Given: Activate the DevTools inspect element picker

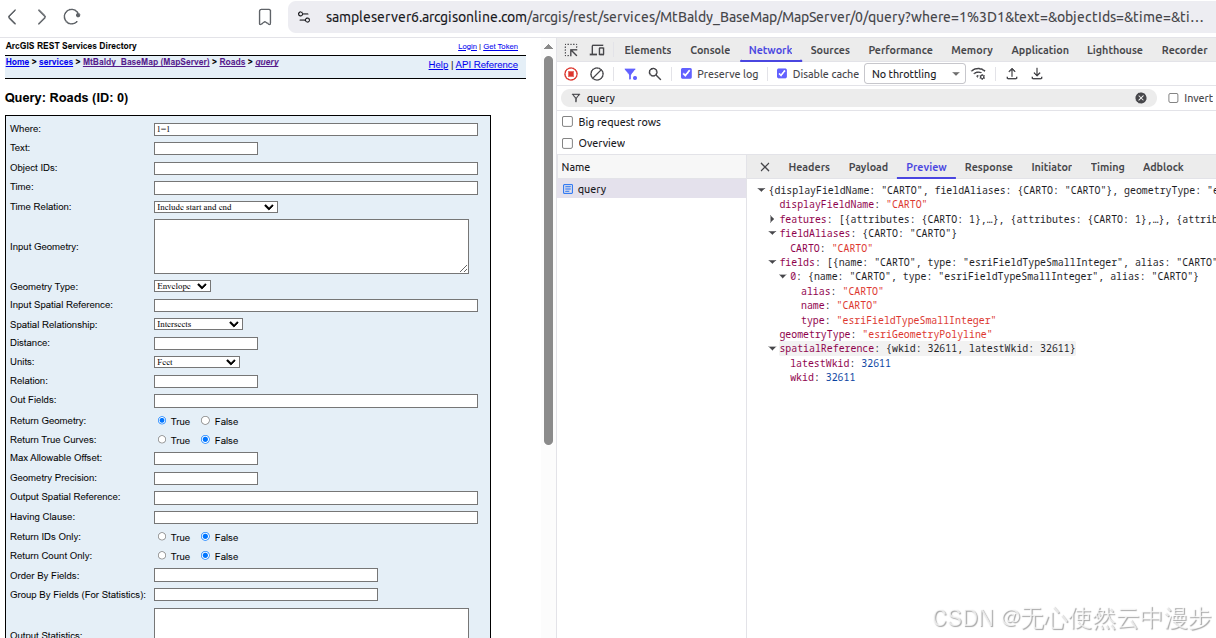Looking at the screenshot, I should pos(571,50).
